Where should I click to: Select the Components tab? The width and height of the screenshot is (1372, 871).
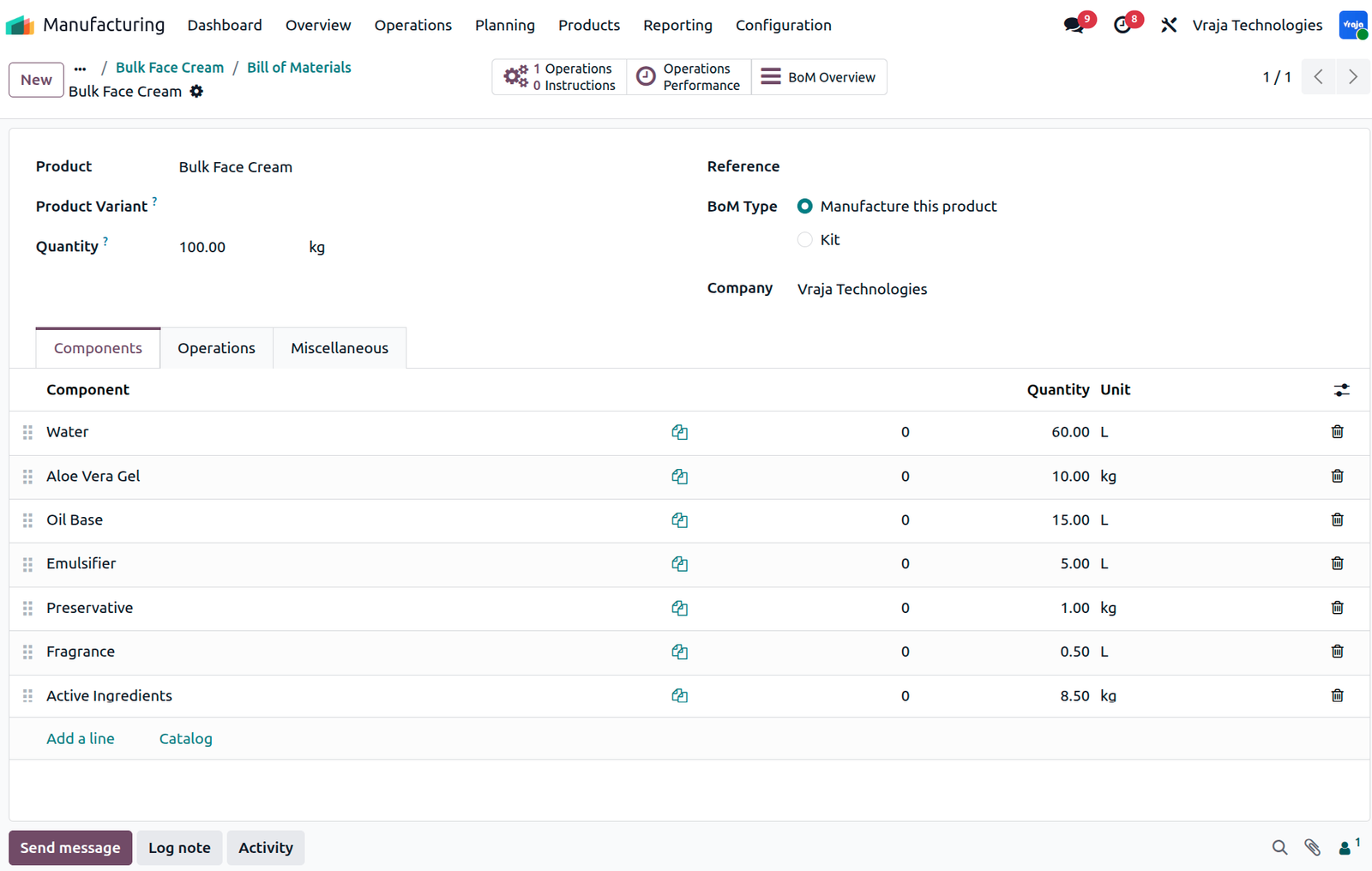click(98, 348)
